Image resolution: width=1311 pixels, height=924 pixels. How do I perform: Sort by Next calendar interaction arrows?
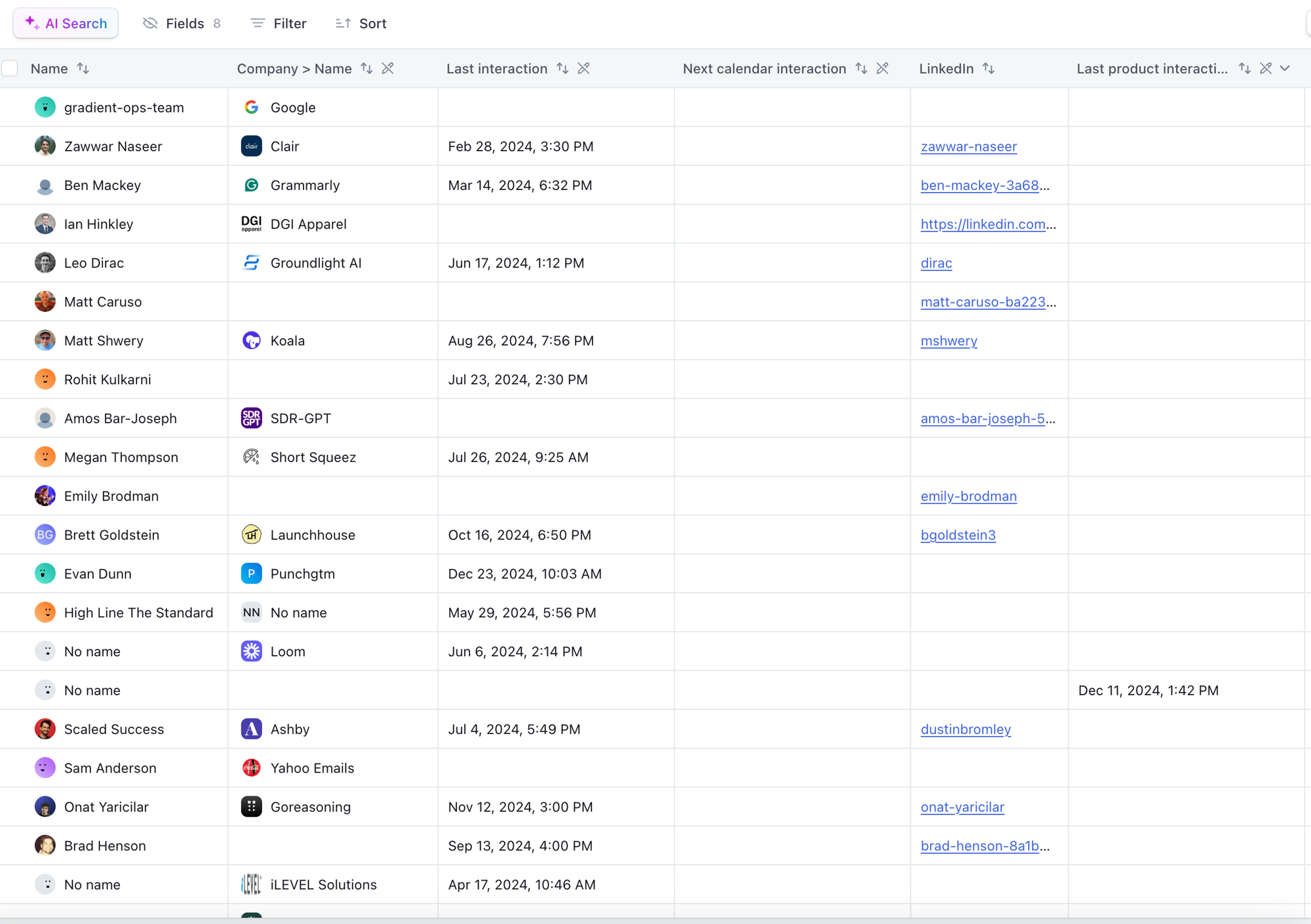coord(861,68)
